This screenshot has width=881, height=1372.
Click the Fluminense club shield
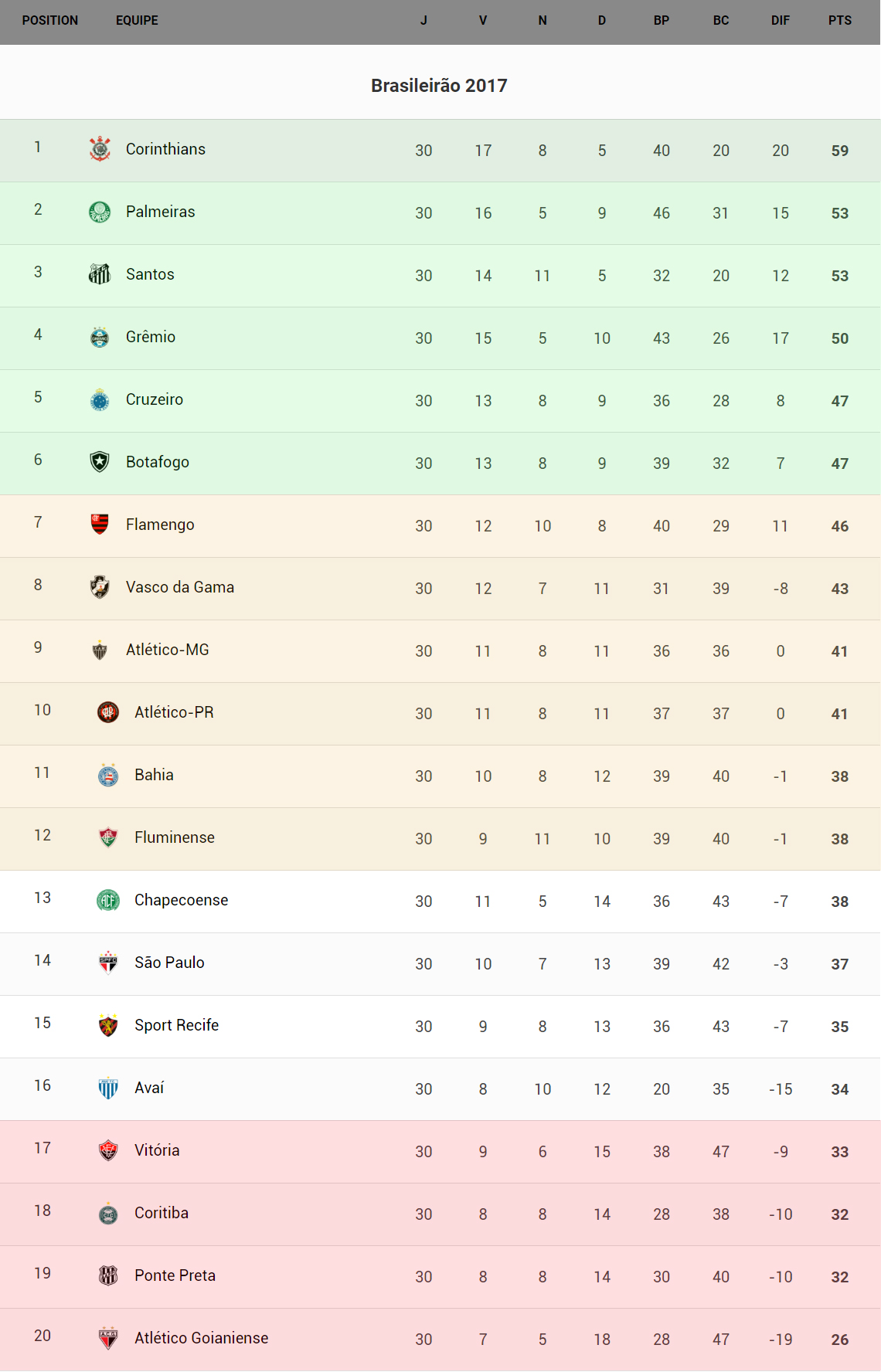point(108,837)
